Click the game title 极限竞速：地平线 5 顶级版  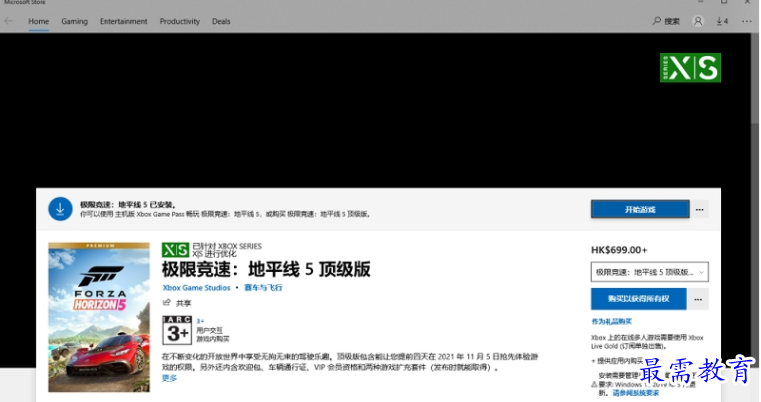(x=266, y=269)
